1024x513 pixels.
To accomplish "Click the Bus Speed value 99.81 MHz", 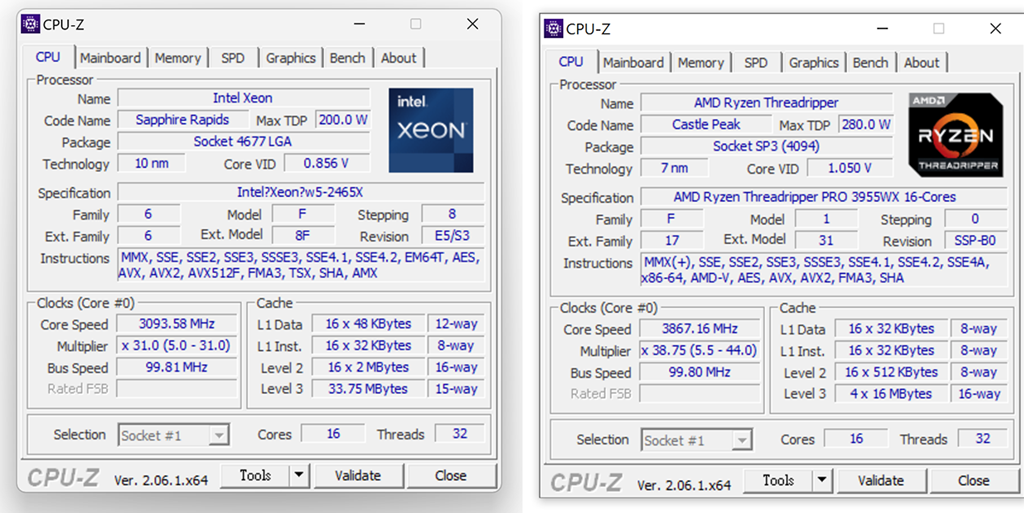I will 177,367.
